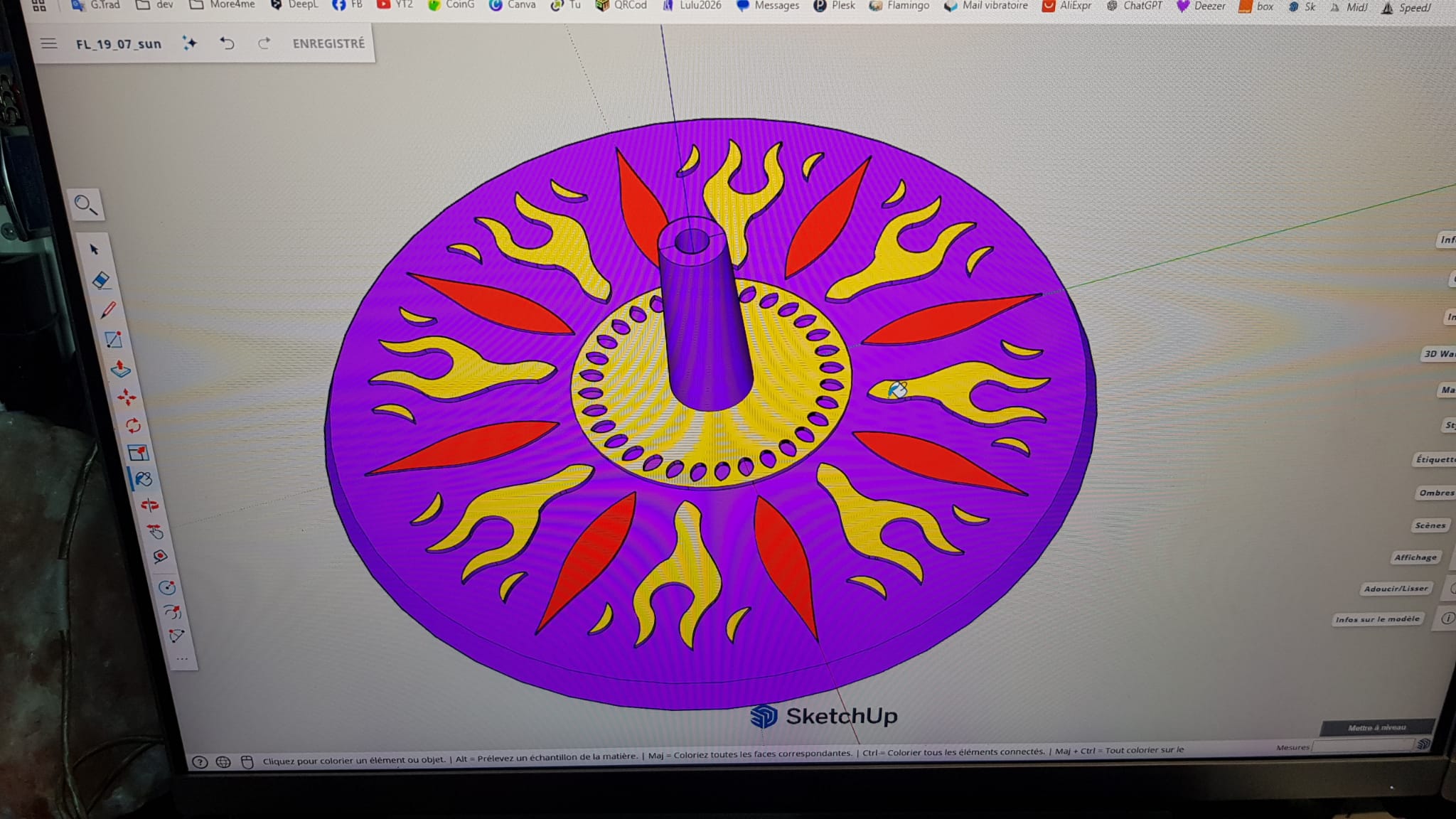Screen dimensions: 1456x819
Task: Open the Infos sur le modèle panel
Action: pos(1377,619)
